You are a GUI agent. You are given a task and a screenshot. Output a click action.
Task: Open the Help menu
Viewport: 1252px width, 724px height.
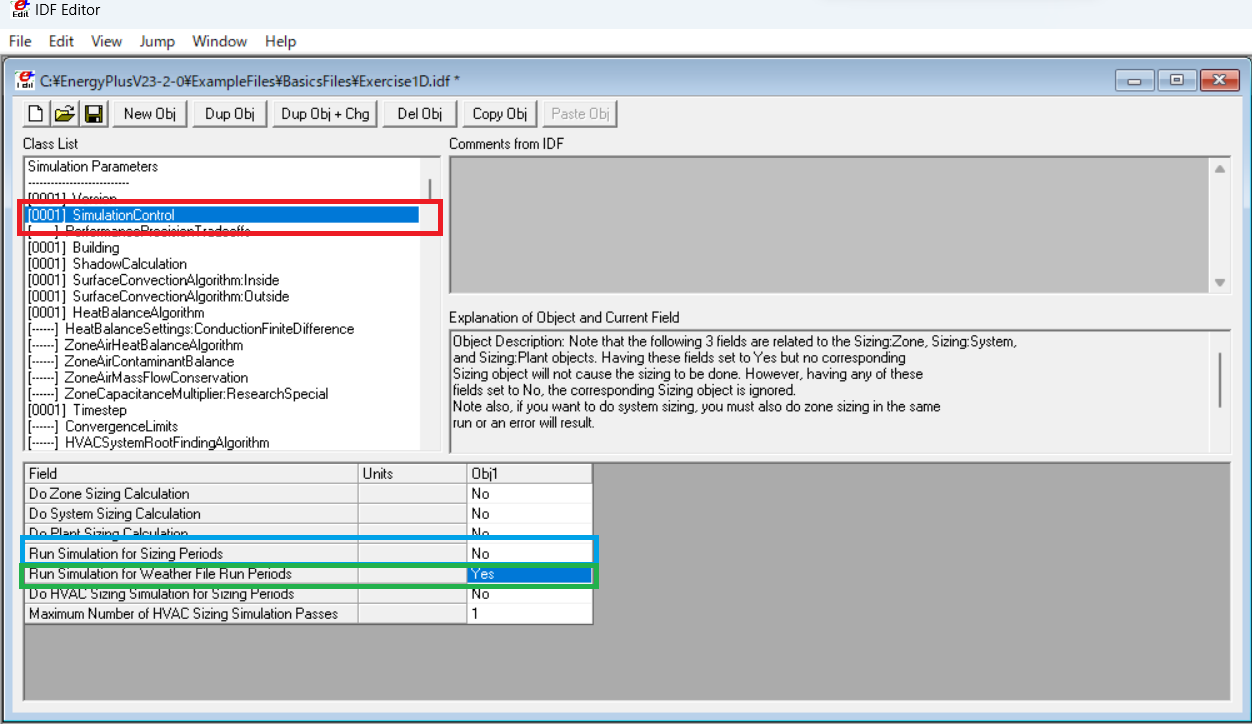point(281,41)
